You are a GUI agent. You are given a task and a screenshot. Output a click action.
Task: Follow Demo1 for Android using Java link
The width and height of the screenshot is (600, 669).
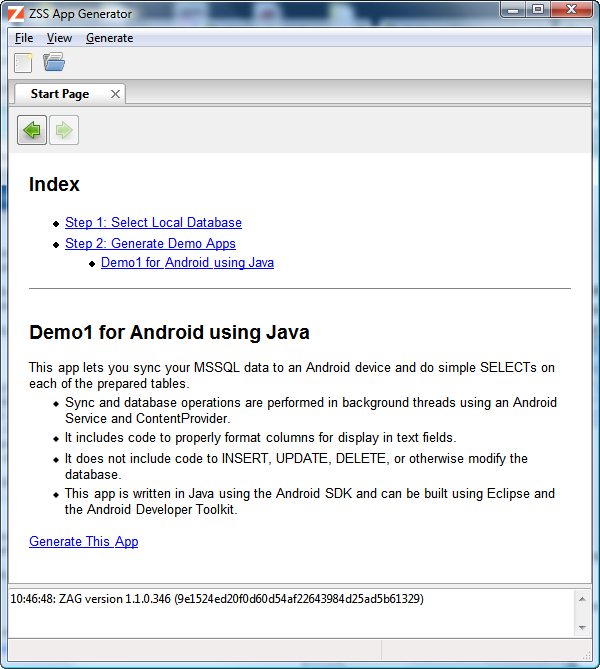point(187,262)
